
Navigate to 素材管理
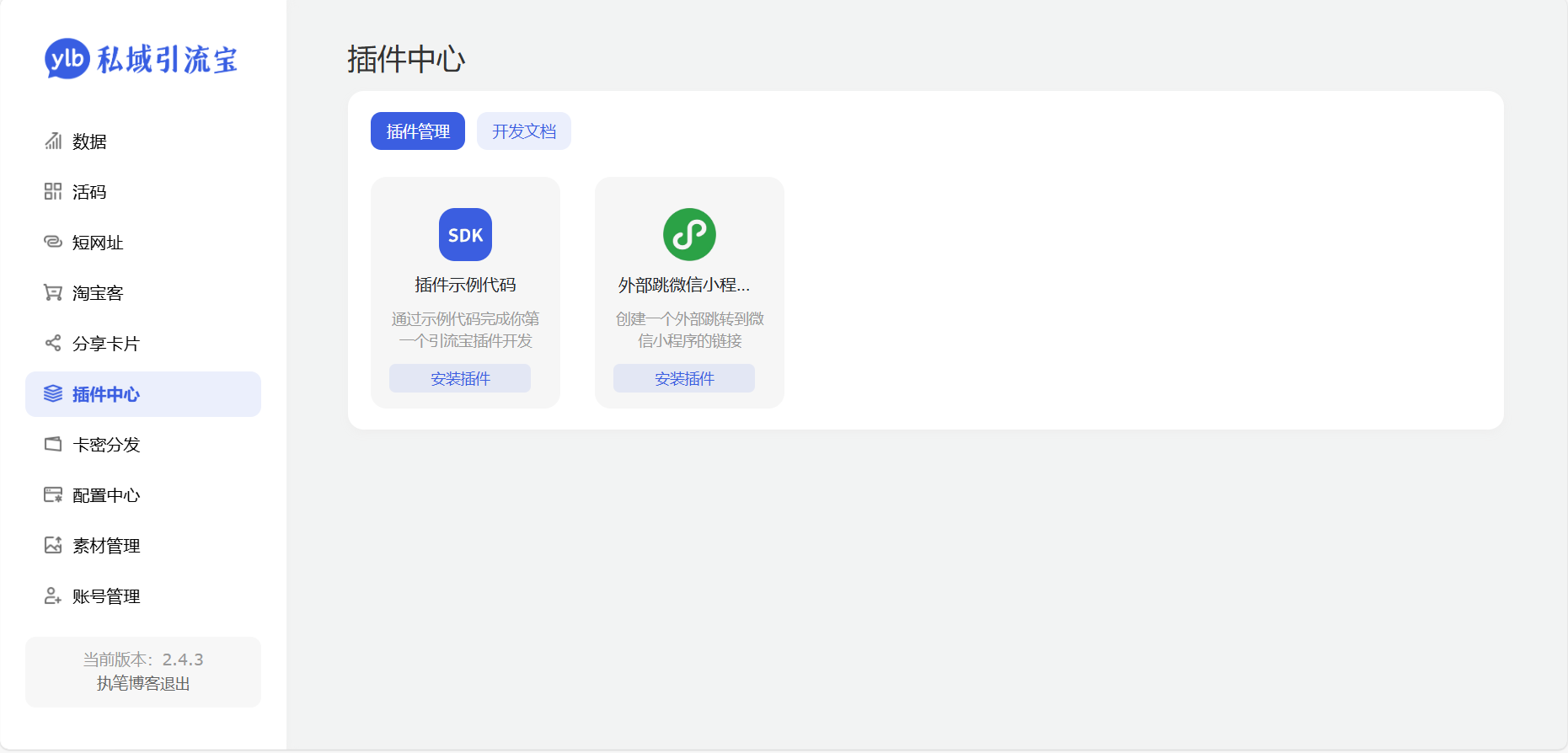point(143,546)
